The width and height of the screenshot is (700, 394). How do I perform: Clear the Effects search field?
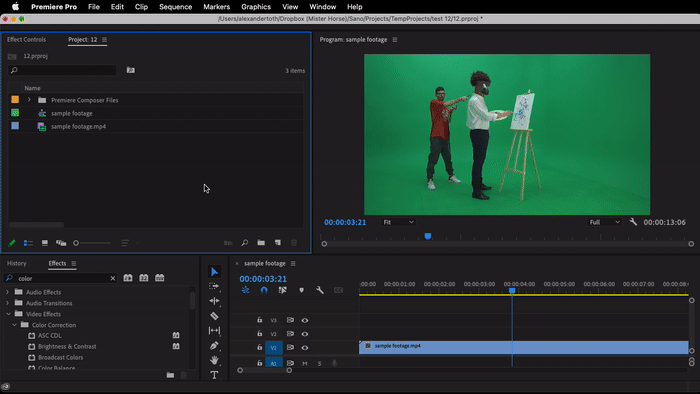tap(112, 278)
